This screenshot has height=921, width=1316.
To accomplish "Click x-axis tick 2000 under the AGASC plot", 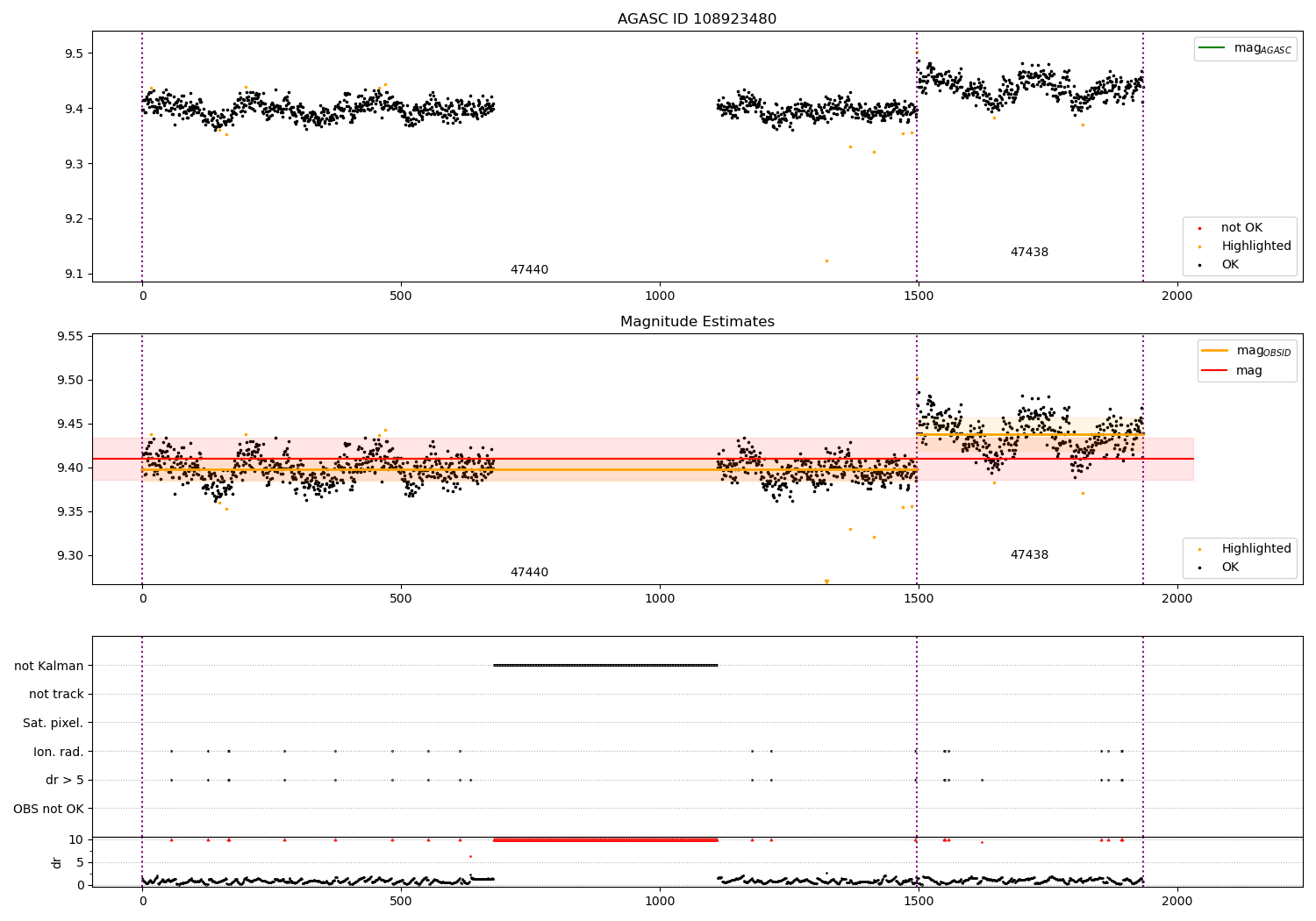I will [x=1177, y=296].
